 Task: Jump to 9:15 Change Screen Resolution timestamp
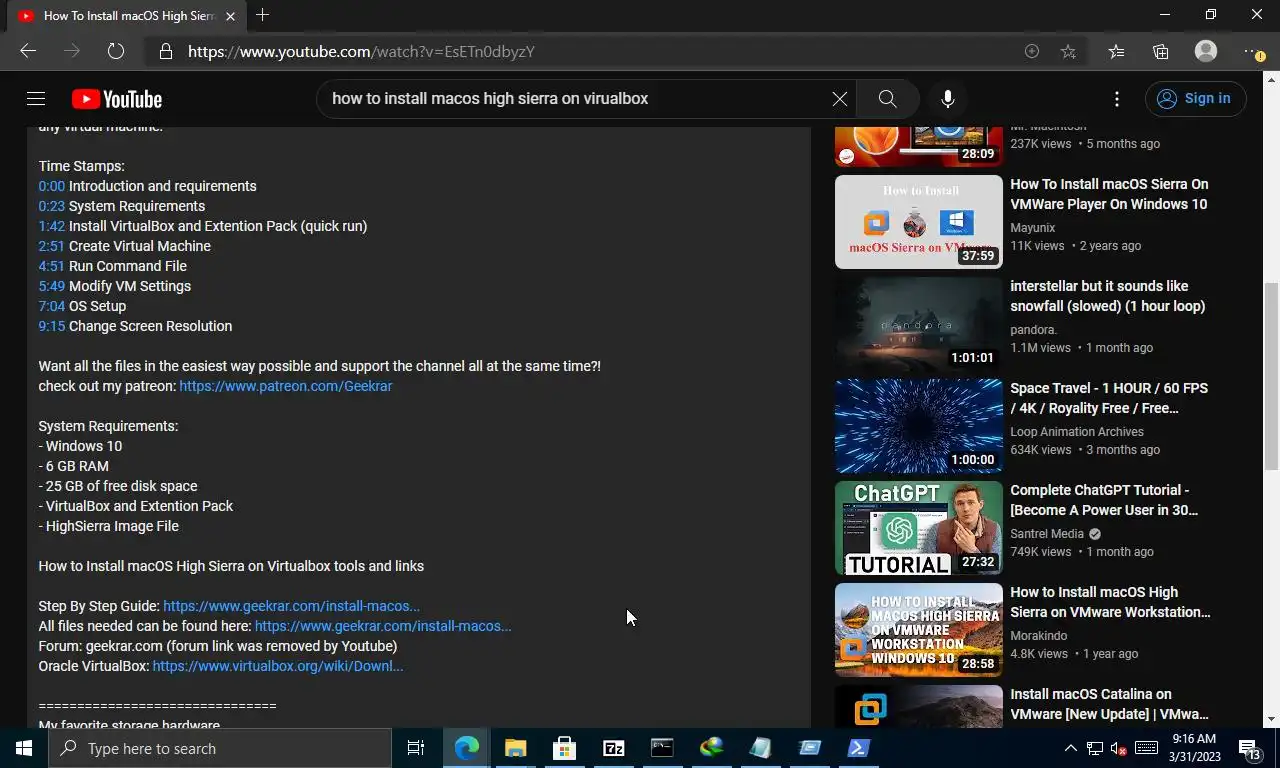click(x=51, y=326)
